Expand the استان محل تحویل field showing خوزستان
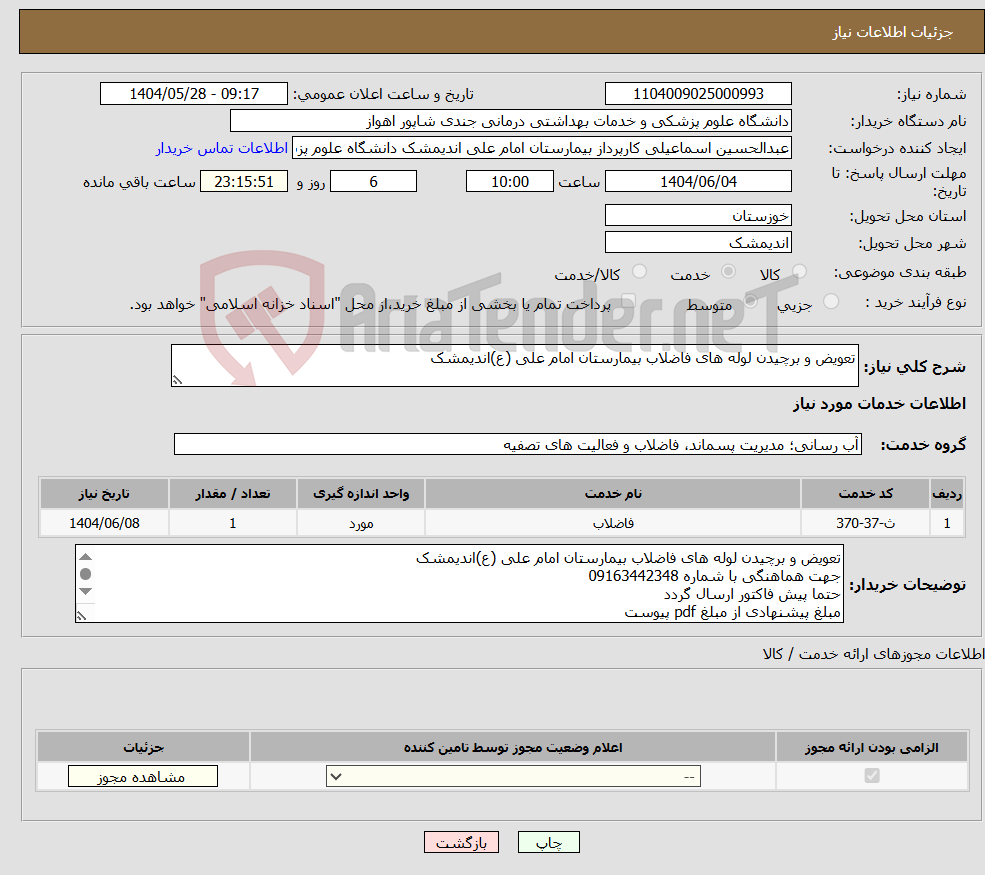985x875 pixels. [x=698, y=214]
